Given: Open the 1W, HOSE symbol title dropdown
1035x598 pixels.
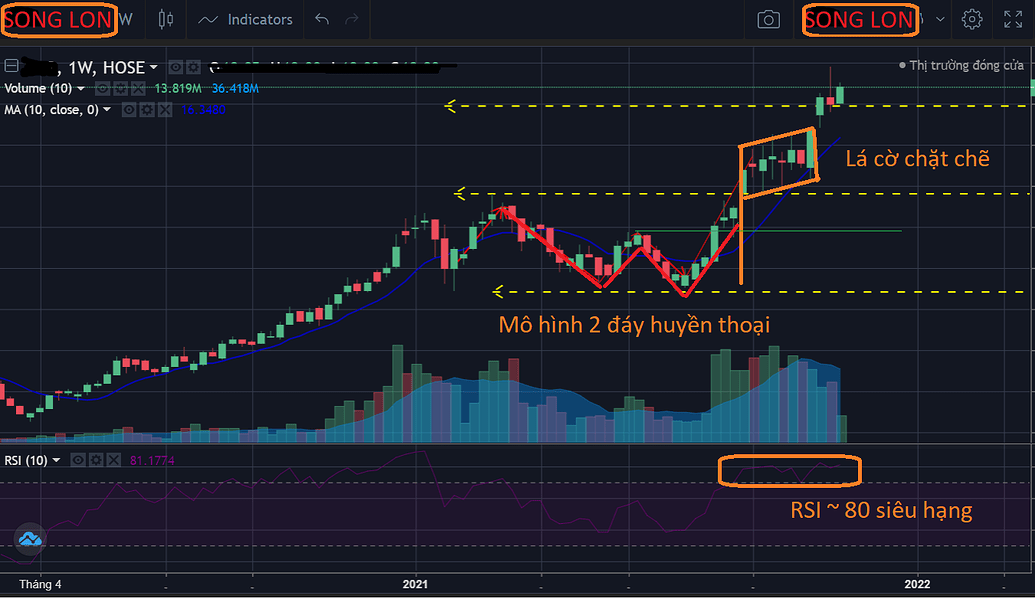Looking at the screenshot, I should pyautogui.click(x=153, y=67).
